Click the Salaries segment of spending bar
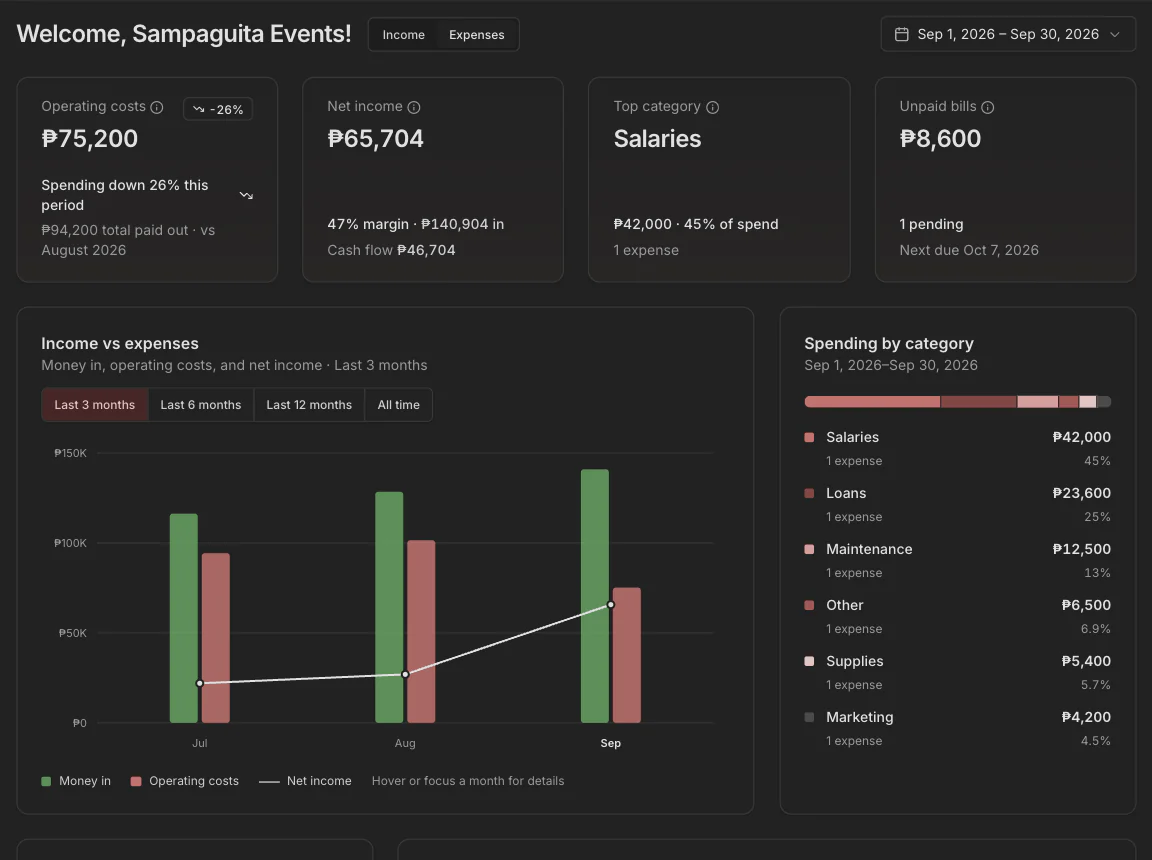This screenshot has height=860, width=1152. pyautogui.click(x=872, y=402)
